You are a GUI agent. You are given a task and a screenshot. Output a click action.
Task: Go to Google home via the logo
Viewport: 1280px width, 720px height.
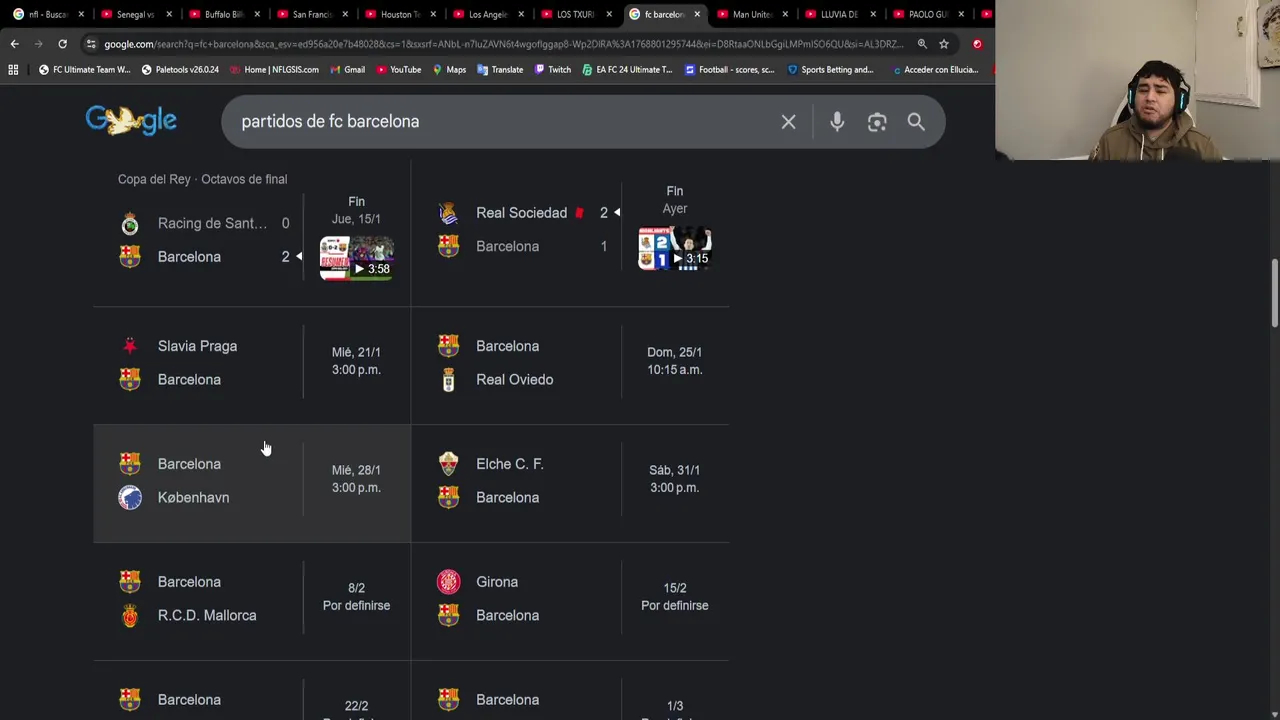tap(131, 121)
